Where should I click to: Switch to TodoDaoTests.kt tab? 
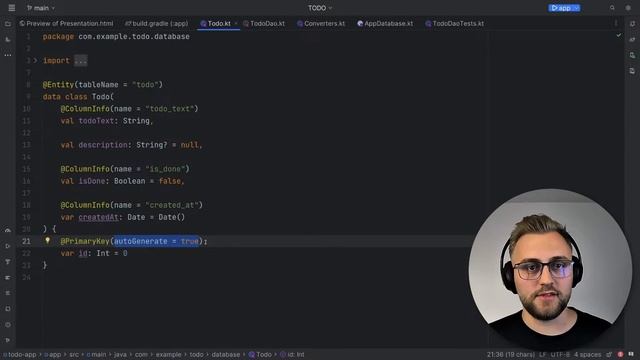pos(455,23)
